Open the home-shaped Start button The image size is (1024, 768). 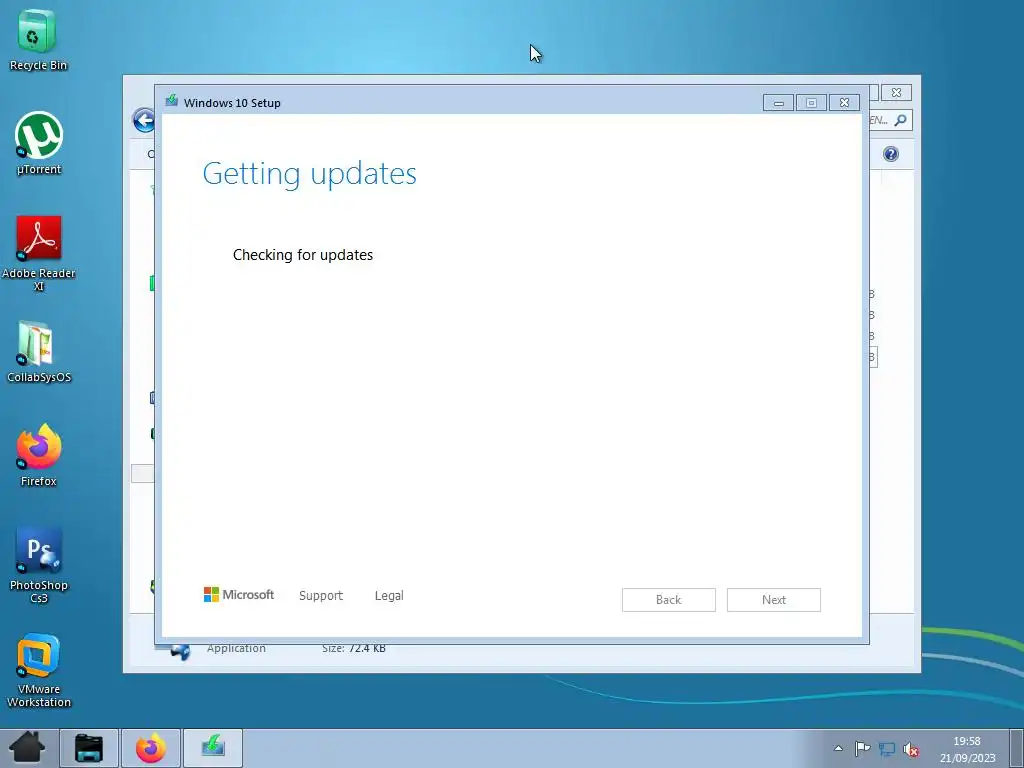[x=27, y=748]
